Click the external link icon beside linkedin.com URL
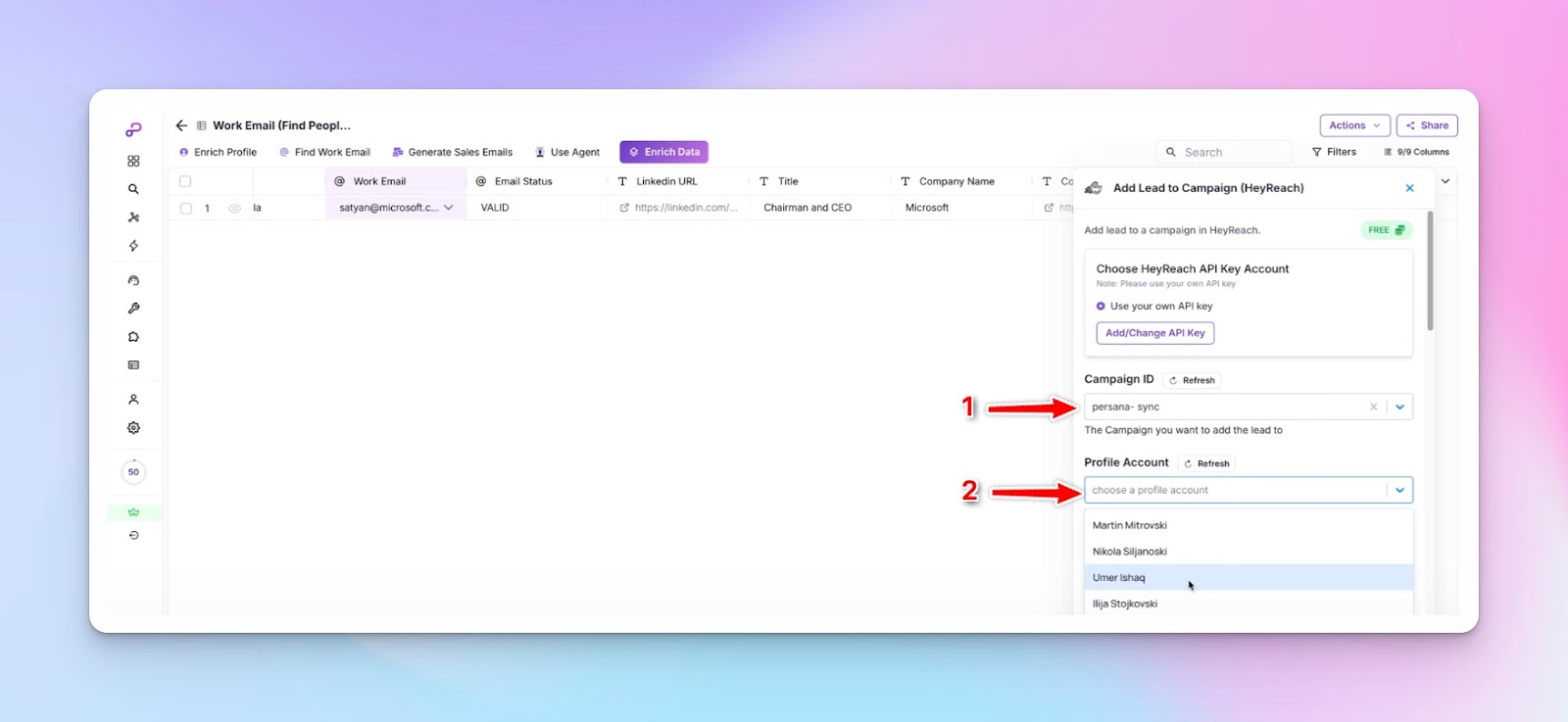The image size is (1568, 722). point(624,208)
